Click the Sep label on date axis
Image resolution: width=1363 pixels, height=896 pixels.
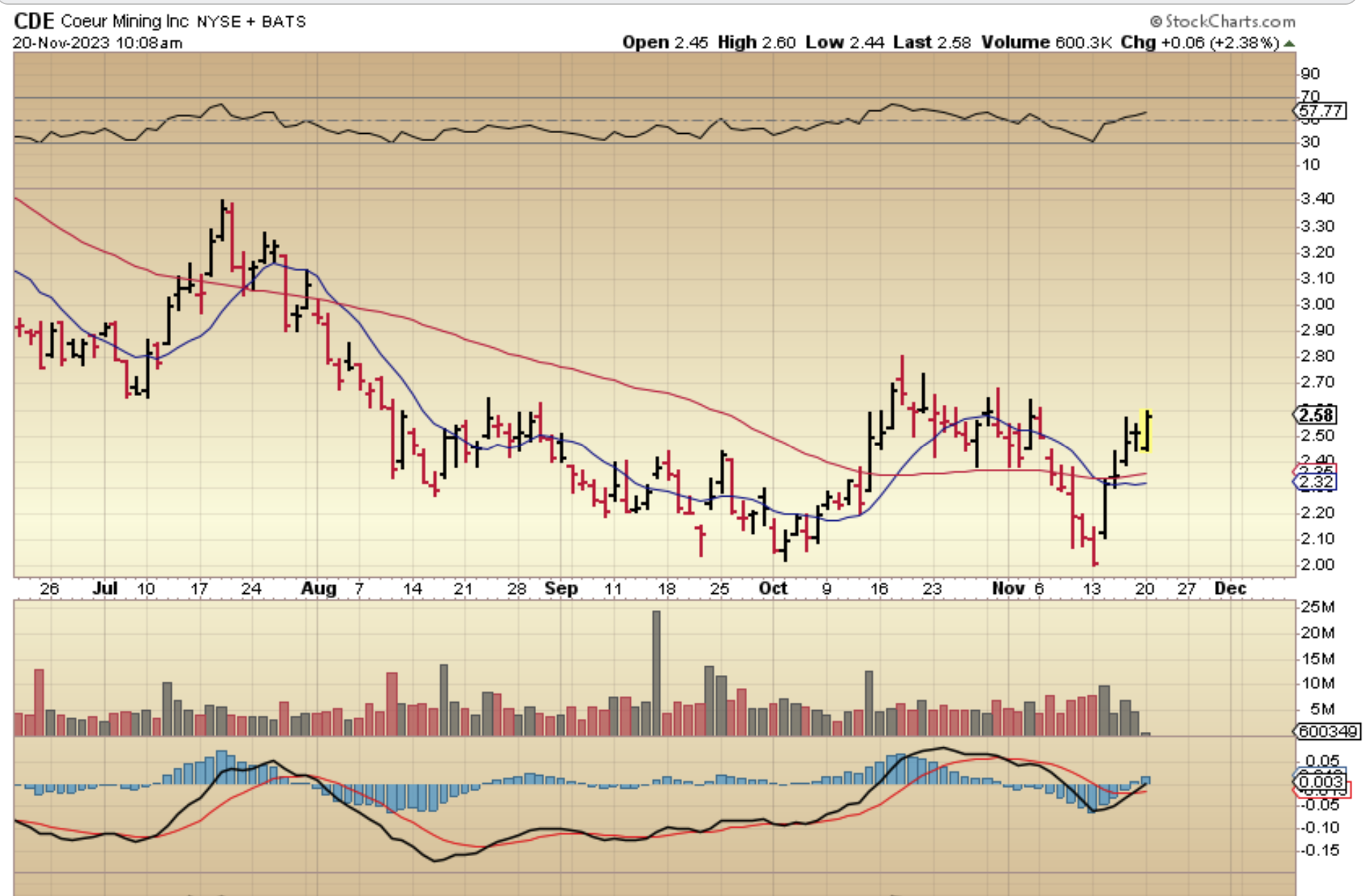561,589
